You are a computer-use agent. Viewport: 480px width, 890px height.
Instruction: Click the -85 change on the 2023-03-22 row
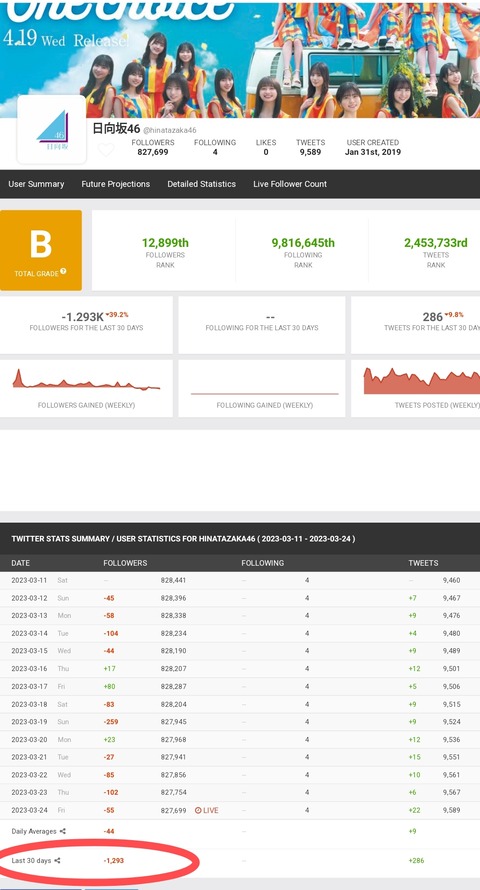[x=109, y=775]
